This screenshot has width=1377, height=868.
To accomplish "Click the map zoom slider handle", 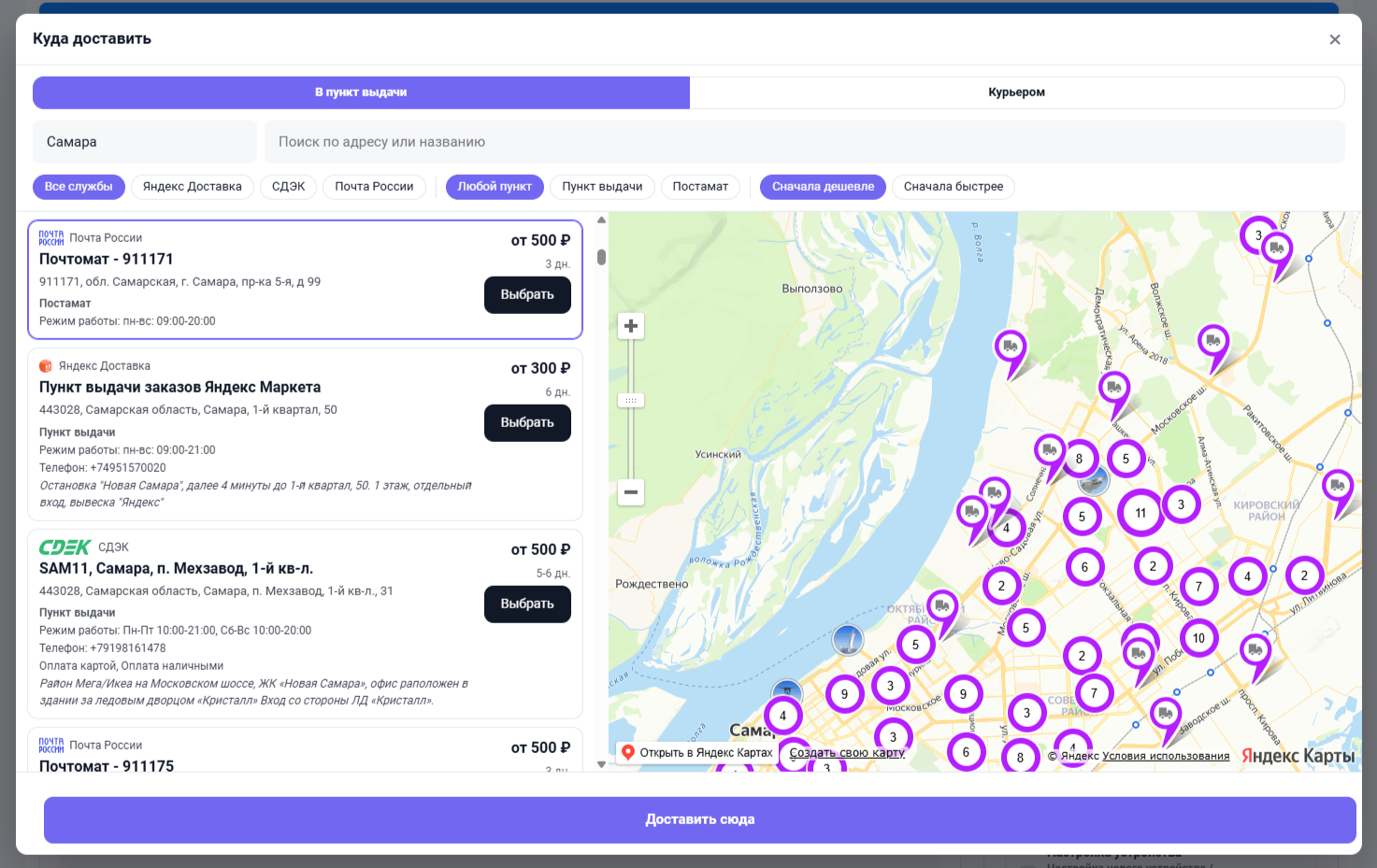I will pyautogui.click(x=631, y=401).
